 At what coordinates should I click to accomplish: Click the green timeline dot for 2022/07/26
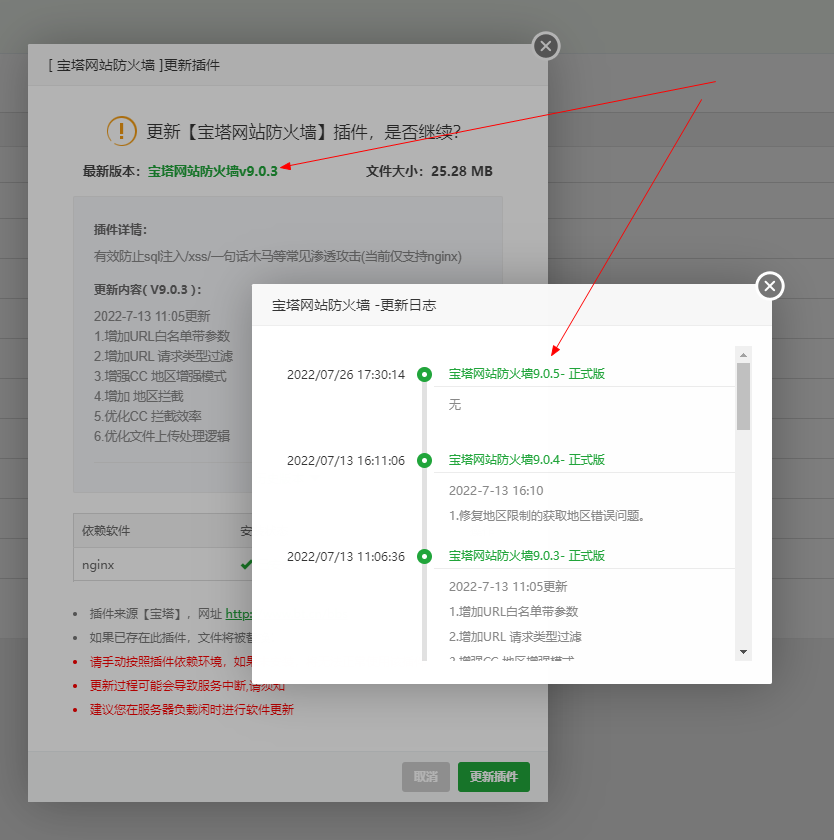pyautogui.click(x=424, y=374)
